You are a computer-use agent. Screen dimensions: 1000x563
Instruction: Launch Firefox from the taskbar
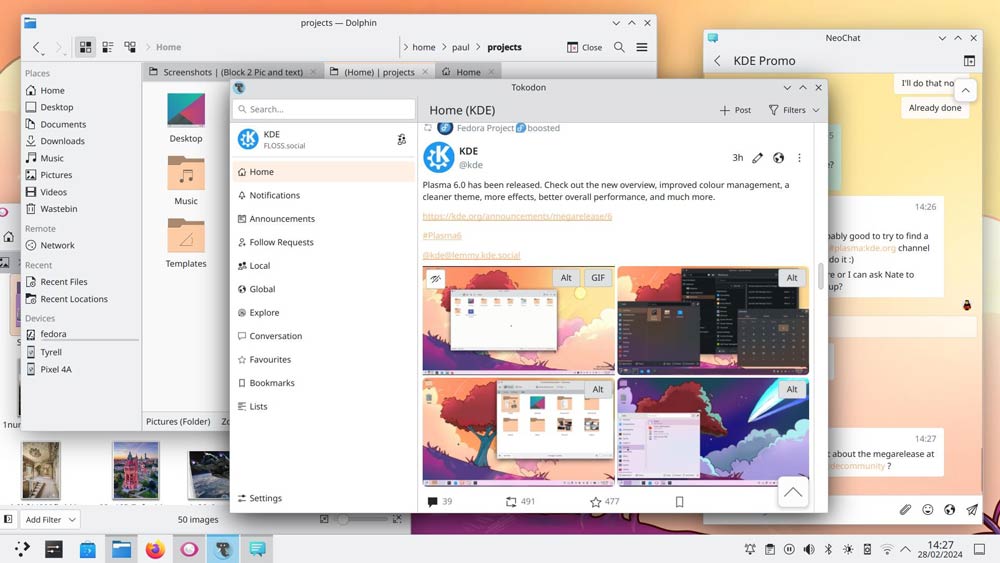tap(154, 549)
